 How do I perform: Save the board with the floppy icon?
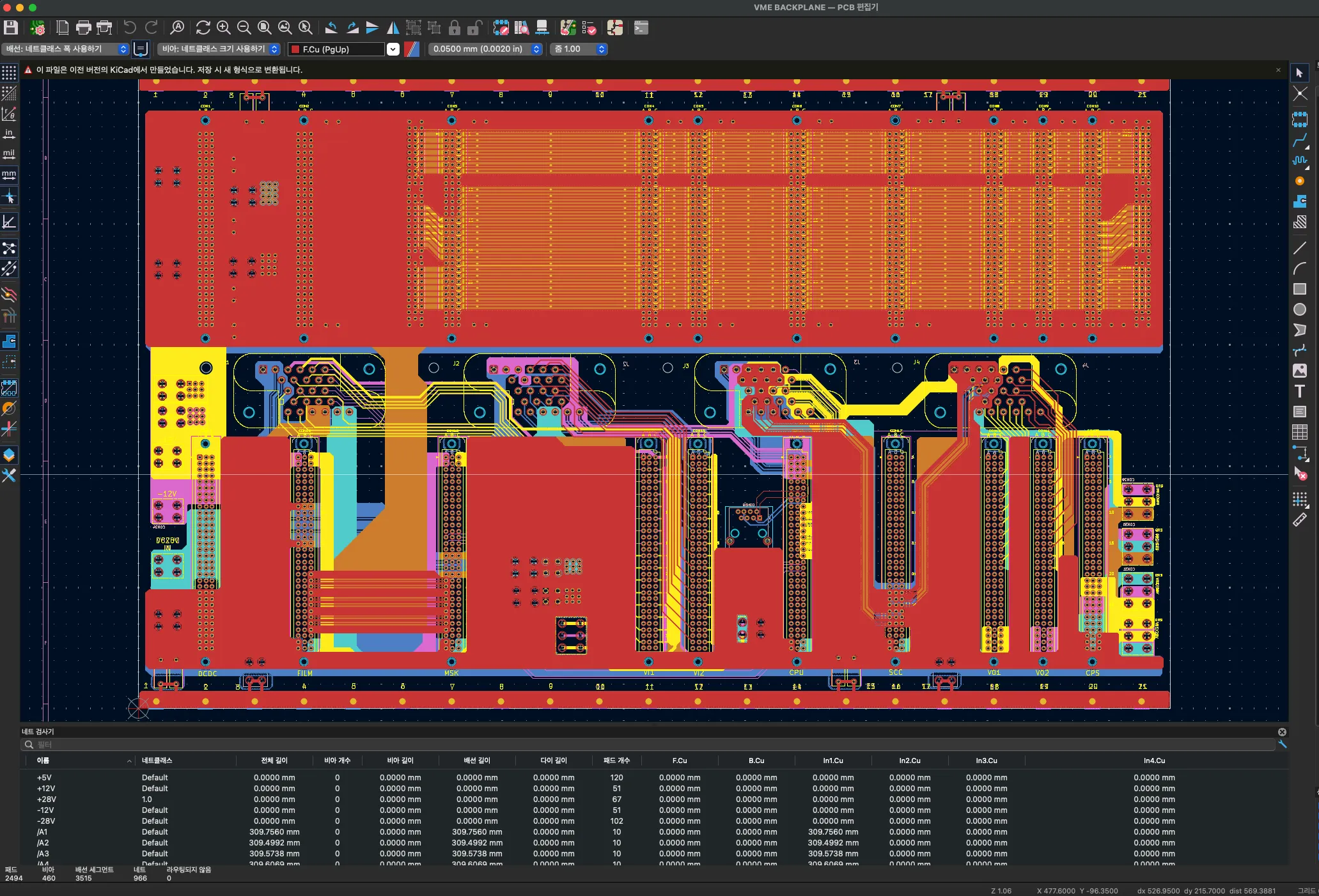pyautogui.click(x=11, y=27)
